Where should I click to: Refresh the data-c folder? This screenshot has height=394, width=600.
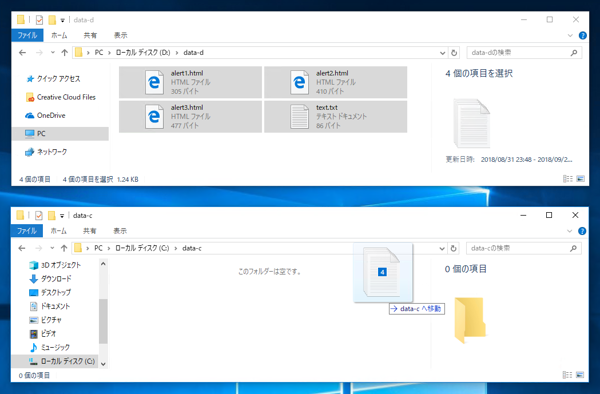(453, 248)
